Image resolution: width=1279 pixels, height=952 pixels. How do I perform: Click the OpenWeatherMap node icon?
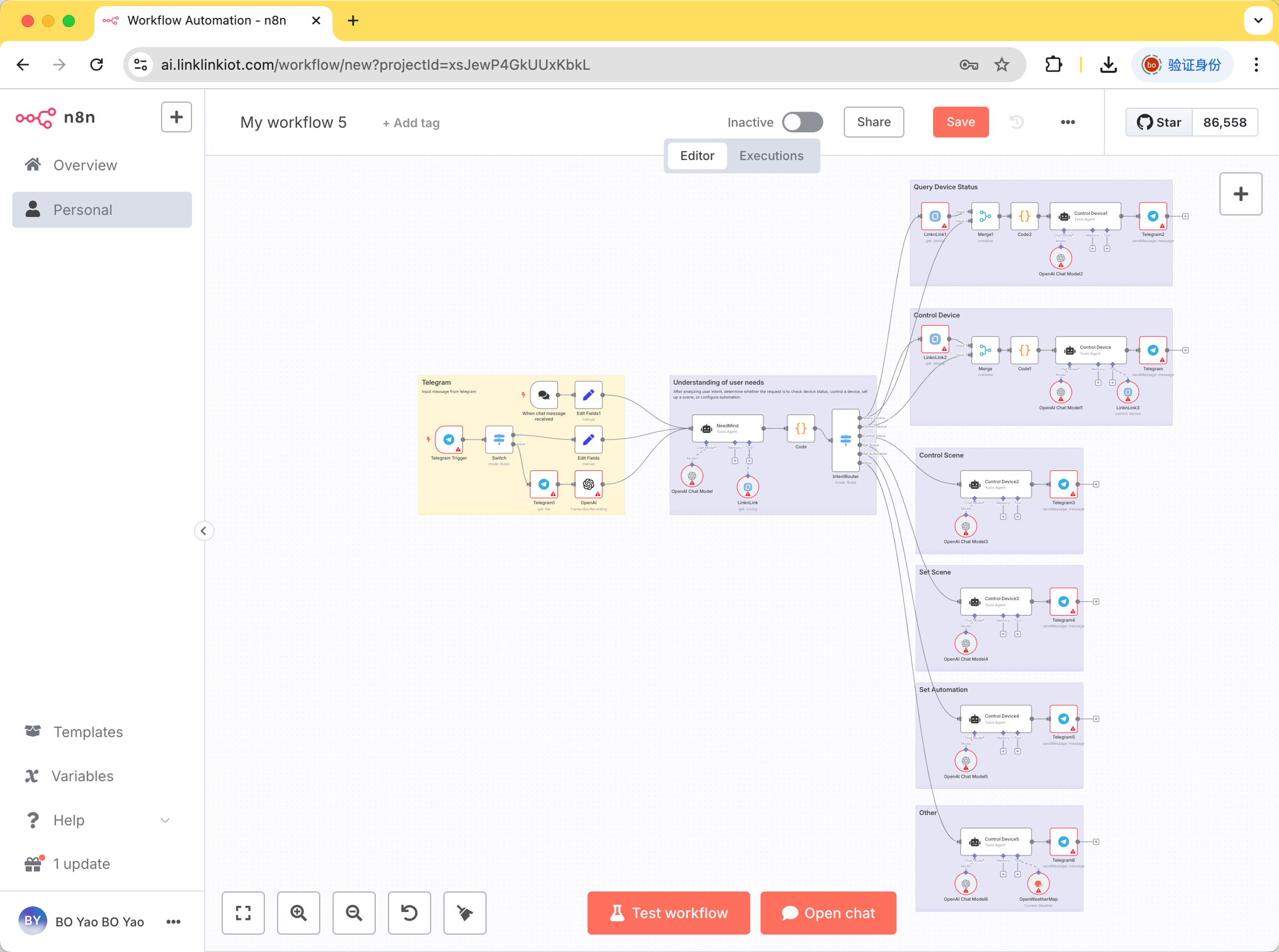click(1038, 883)
